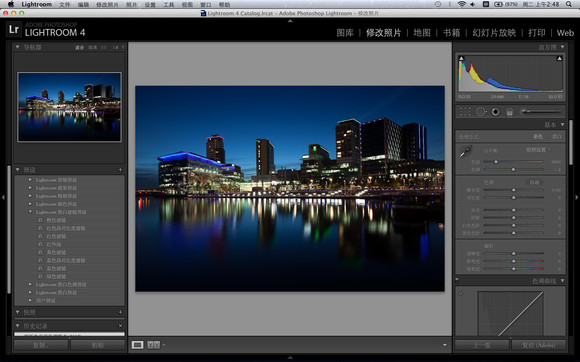
Task: Click the Time Machine status icon
Action: coord(438,4)
